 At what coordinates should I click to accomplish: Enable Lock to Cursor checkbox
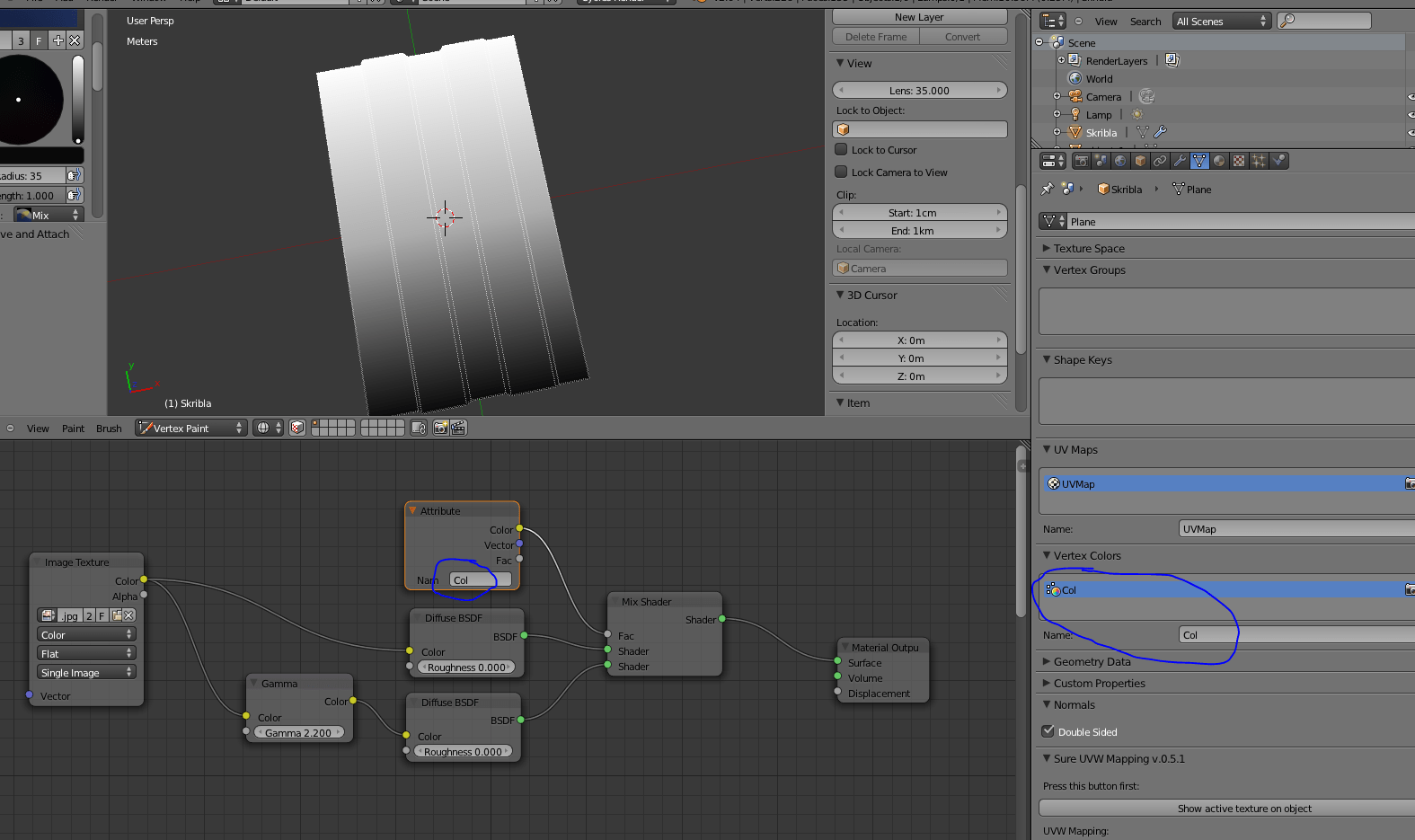point(842,149)
